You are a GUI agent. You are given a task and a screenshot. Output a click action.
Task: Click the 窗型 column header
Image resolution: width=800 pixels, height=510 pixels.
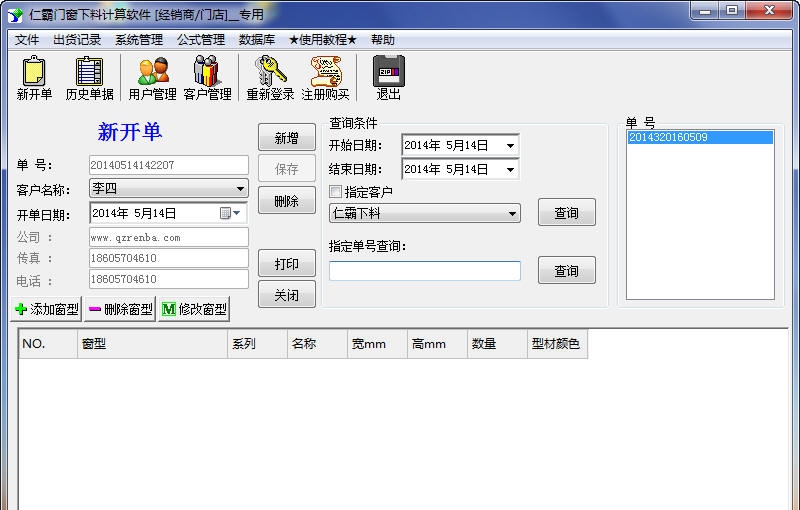153,344
